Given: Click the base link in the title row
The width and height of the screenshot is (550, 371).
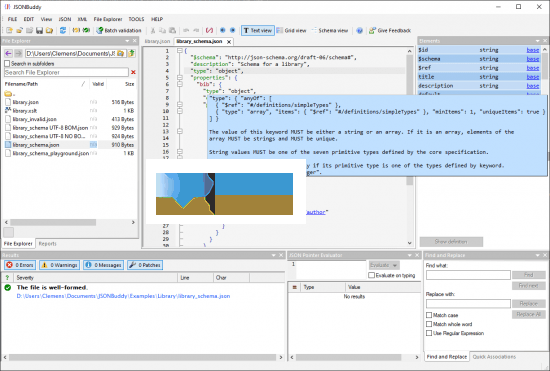Looking at the screenshot, I should pyautogui.click(x=532, y=77).
